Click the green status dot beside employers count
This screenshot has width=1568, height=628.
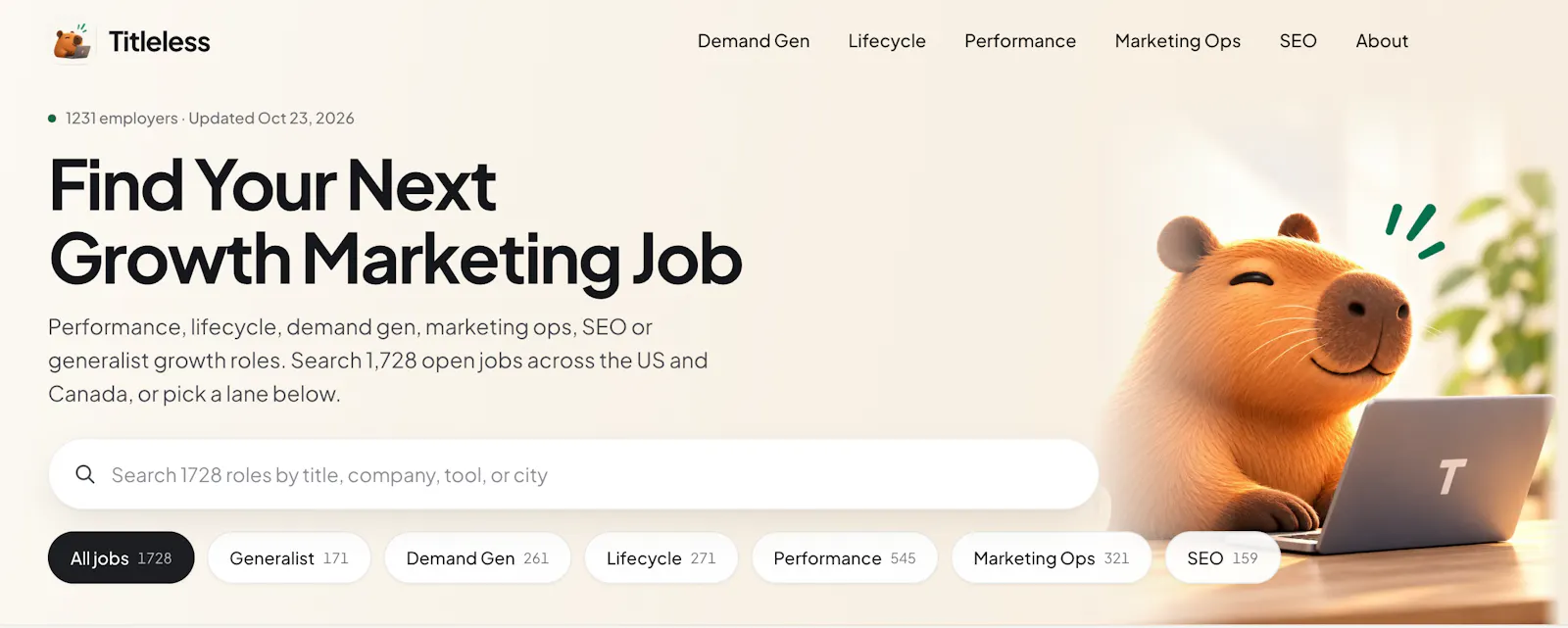click(52, 119)
